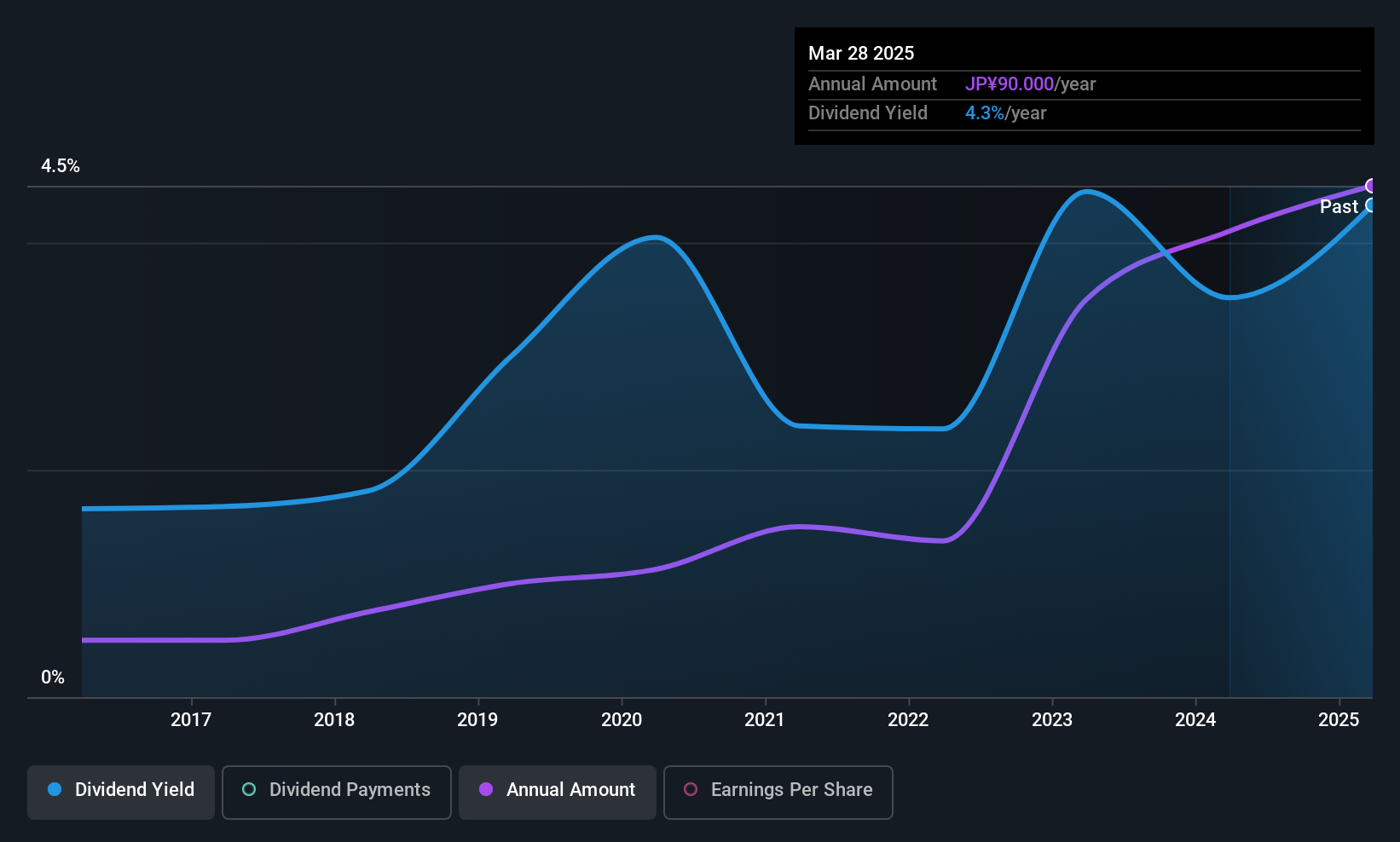Image resolution: width=1400 pixels, height=842 pixels.
Task: Click the purple Annual Amount legend dot
Action: [x=486, y=789]
